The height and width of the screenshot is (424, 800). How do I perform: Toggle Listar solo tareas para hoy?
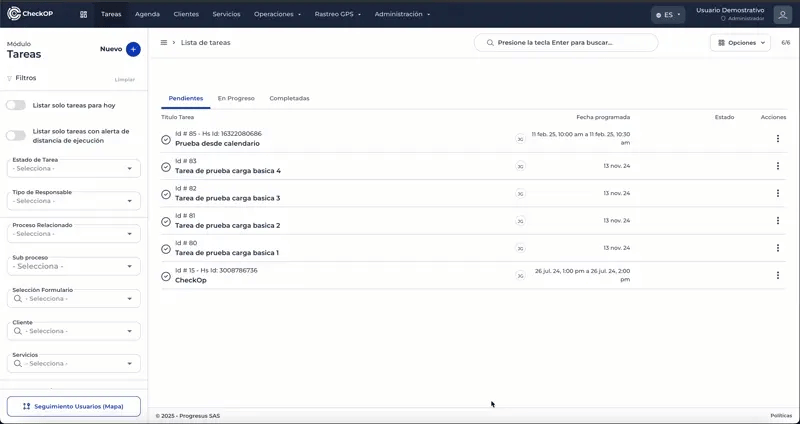[x=16, y=105]
